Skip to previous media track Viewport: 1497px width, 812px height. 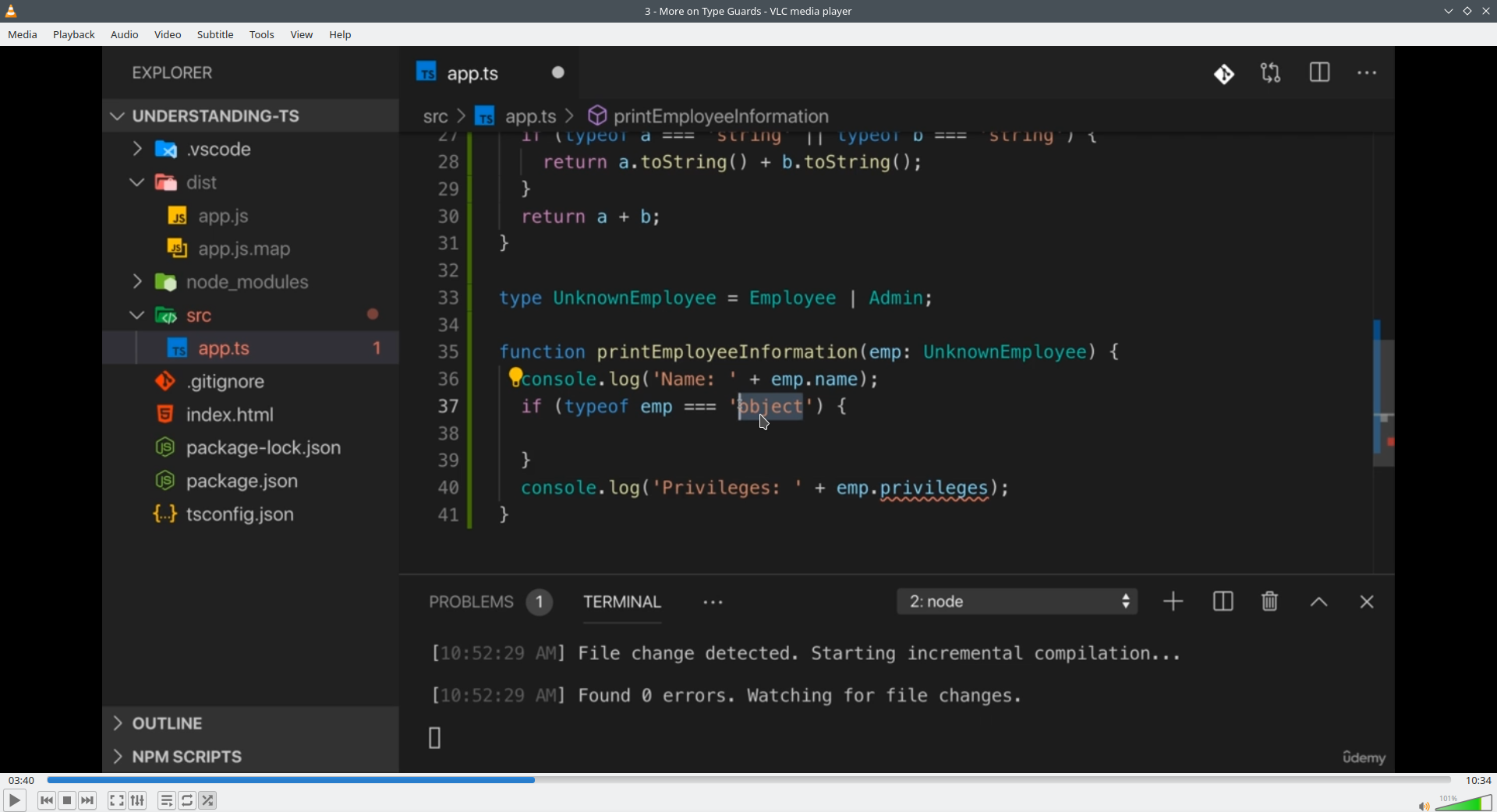tap(47, 800)
